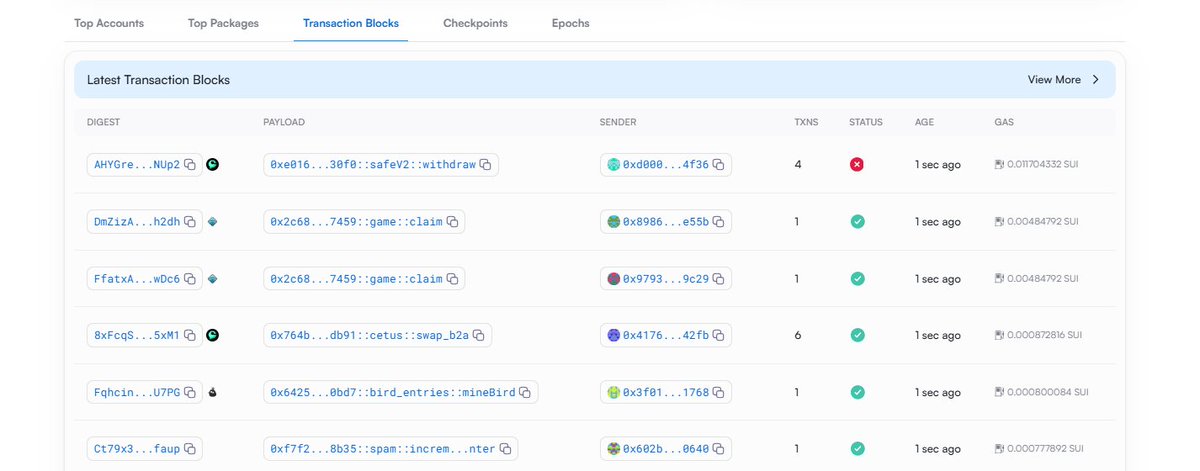The width and height of the screenshot is (1200, 471).
Task: Click gas value 0.000800084 SUI
Action: pyautogui.click(x=1047, y=392)
